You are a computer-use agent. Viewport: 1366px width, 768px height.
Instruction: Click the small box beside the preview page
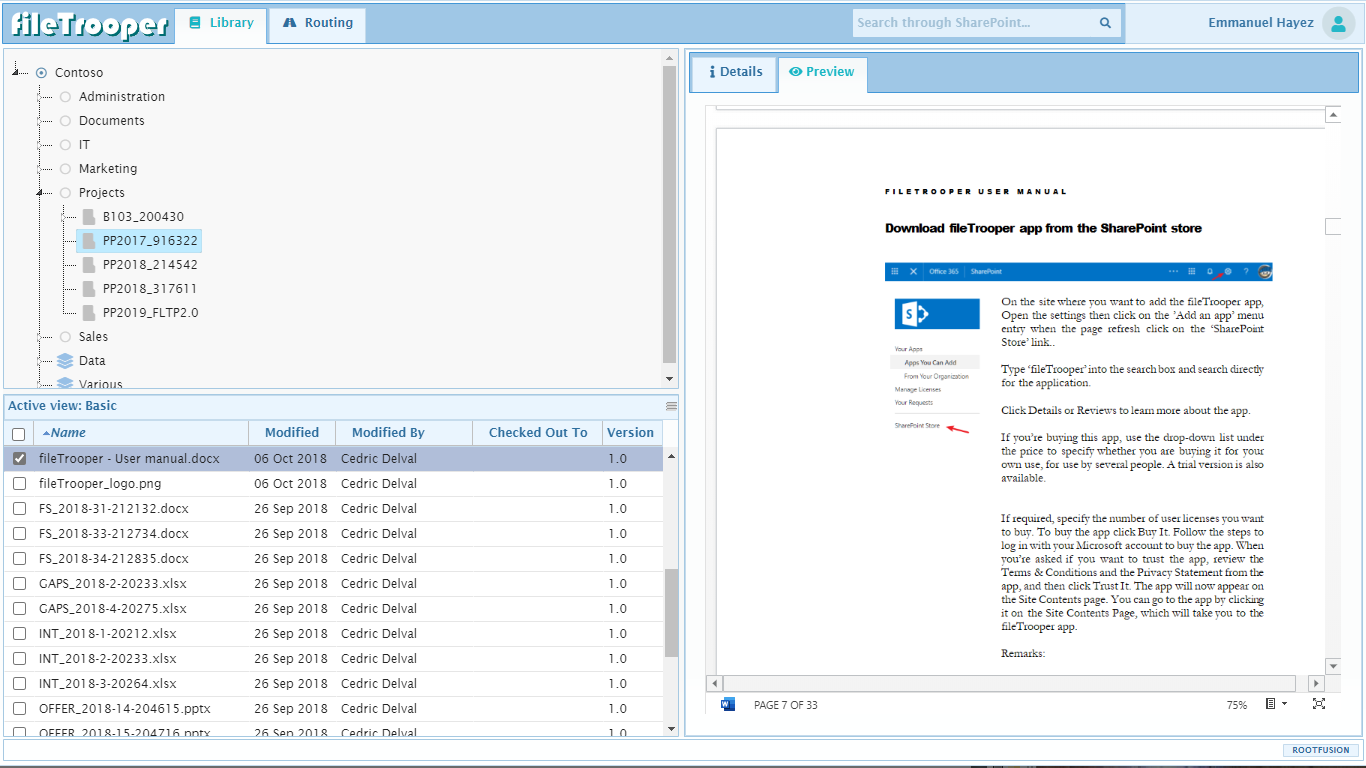(1332, 227)
